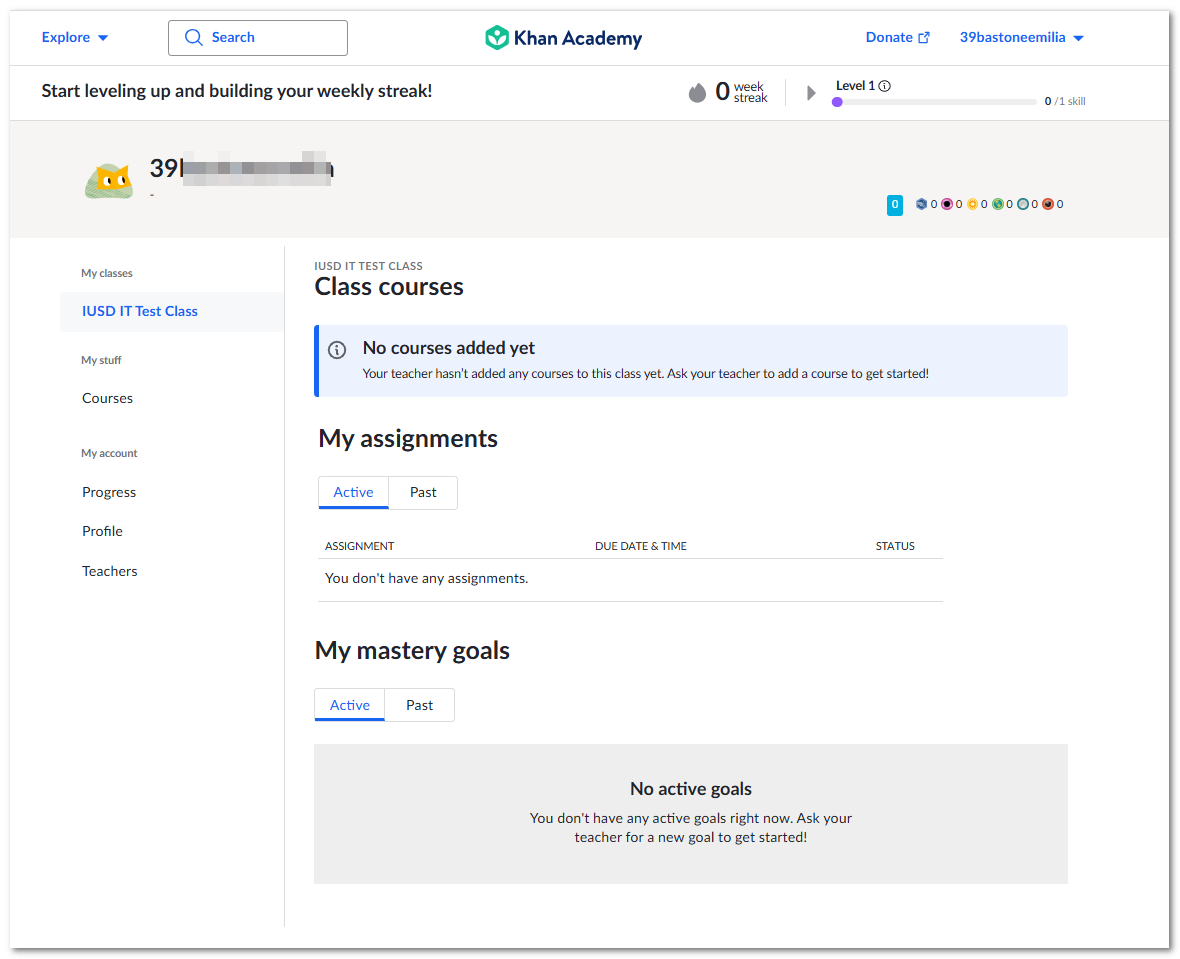1180x959 pixels.
Task: Open Courses under My stuff
Action: coord(108,398)
